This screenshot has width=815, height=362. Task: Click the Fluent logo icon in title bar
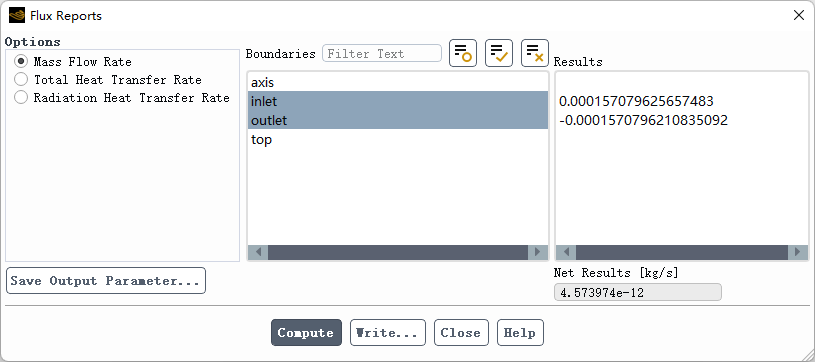pyautogui.click(x=17, y=16)
